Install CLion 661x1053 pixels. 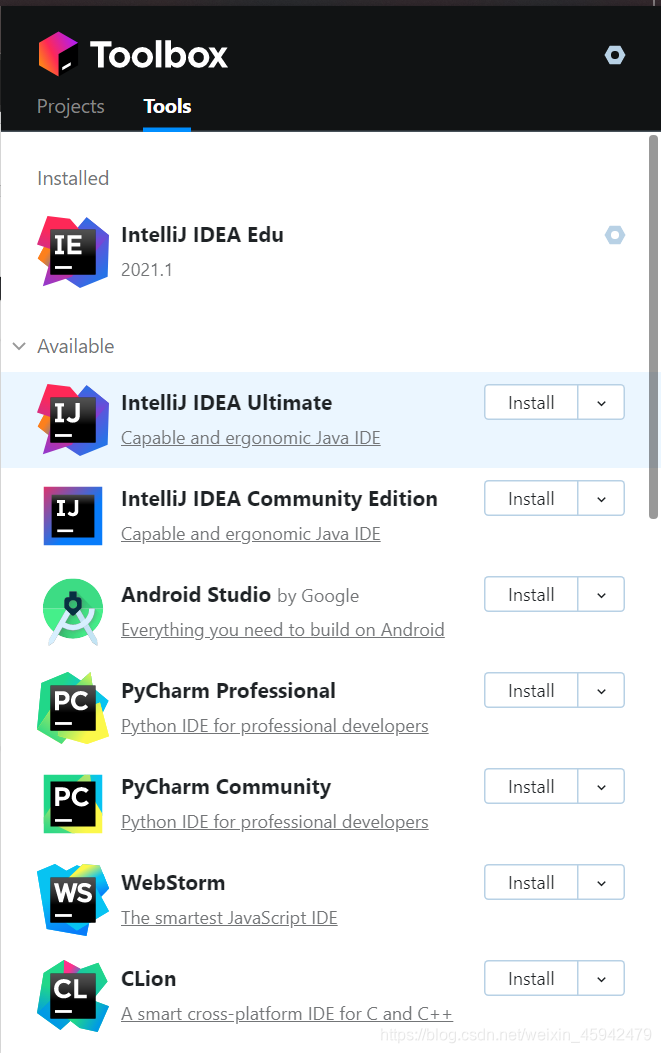click(x=531, y=978)
